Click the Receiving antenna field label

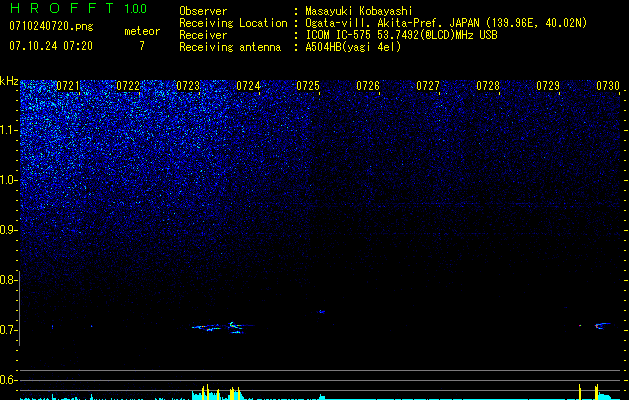tap(230, 47)
